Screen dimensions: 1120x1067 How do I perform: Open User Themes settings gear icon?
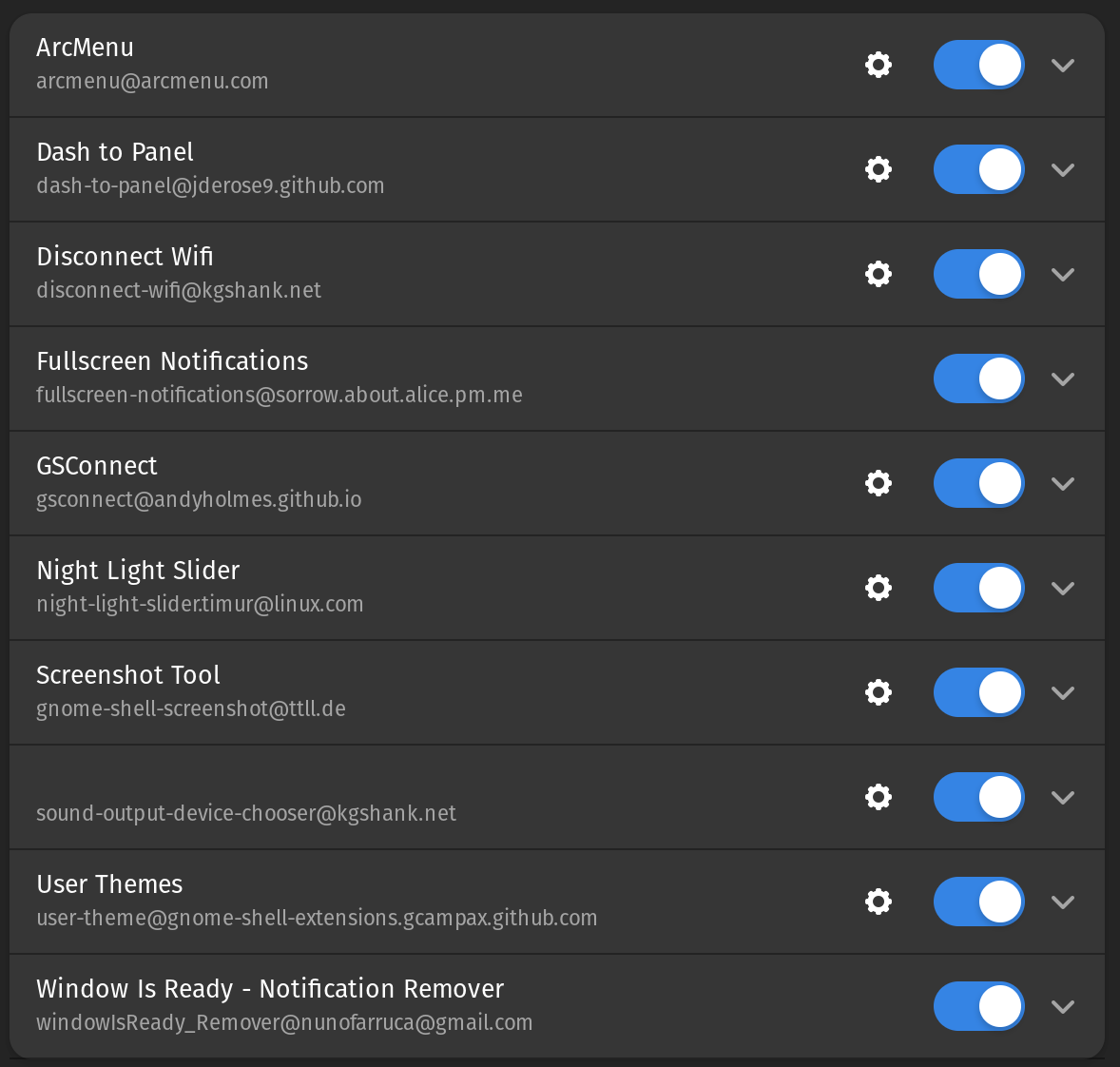pyautogui.click(x=878, y=902)
